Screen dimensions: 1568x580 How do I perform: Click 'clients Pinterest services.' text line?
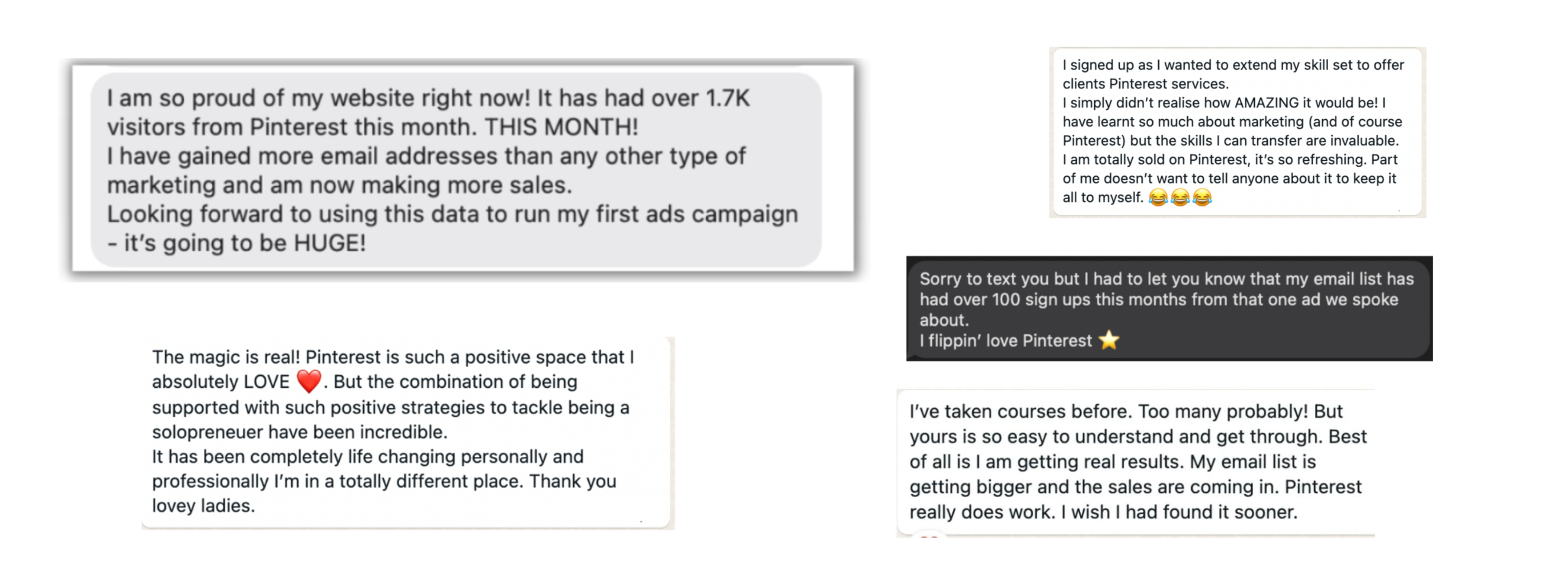click(x=1146, y=84)
